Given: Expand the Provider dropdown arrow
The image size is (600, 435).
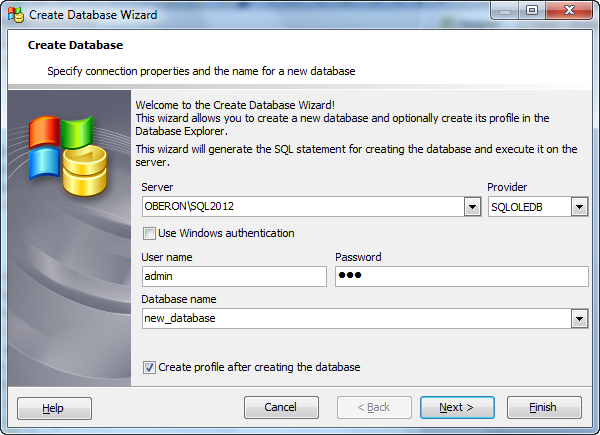Looking at the screenshot, I should click(x=578, y=207).
